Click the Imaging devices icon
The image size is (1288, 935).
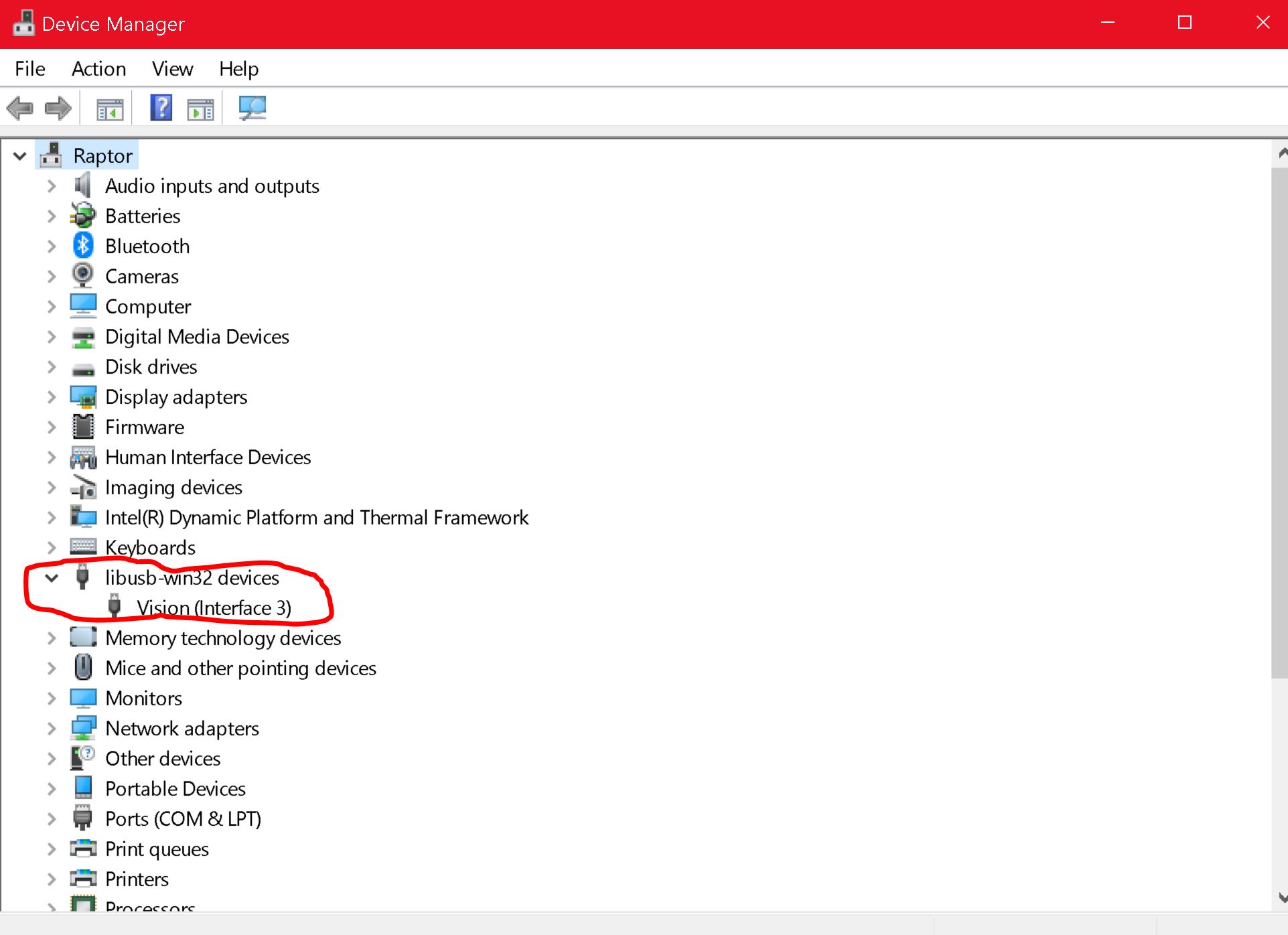[83, 488]
